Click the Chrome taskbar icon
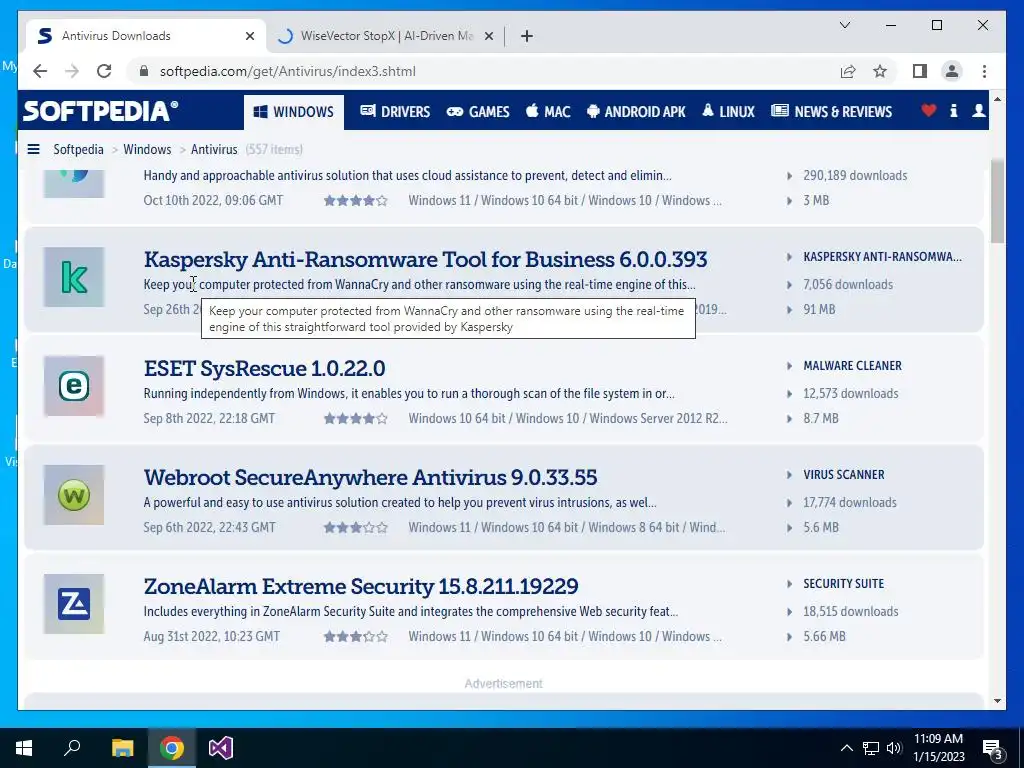This screenshot has width=1024, height=768. click(x=172, y=748)
